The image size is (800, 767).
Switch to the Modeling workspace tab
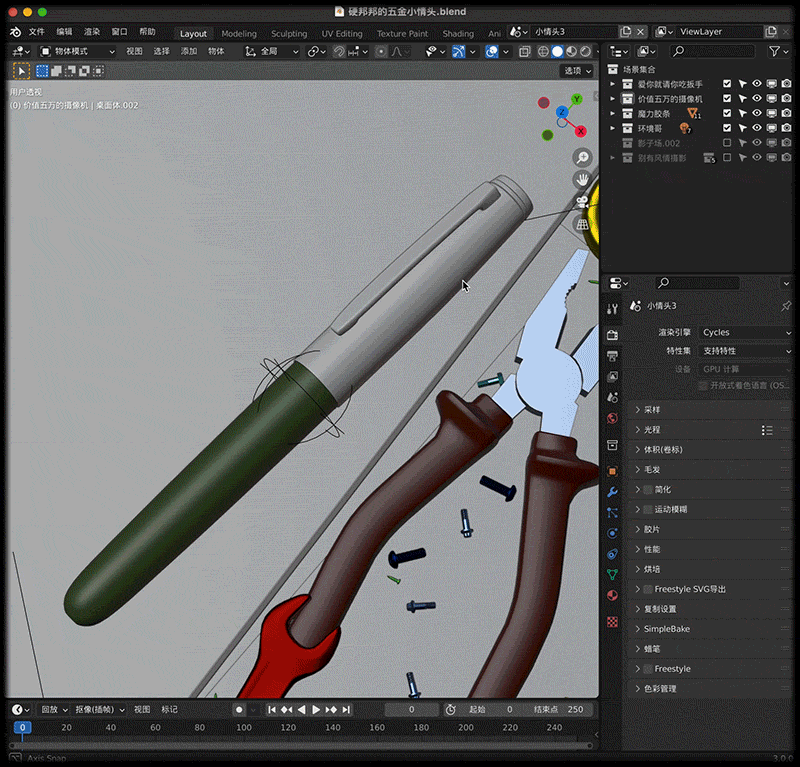tap(239, 34)
